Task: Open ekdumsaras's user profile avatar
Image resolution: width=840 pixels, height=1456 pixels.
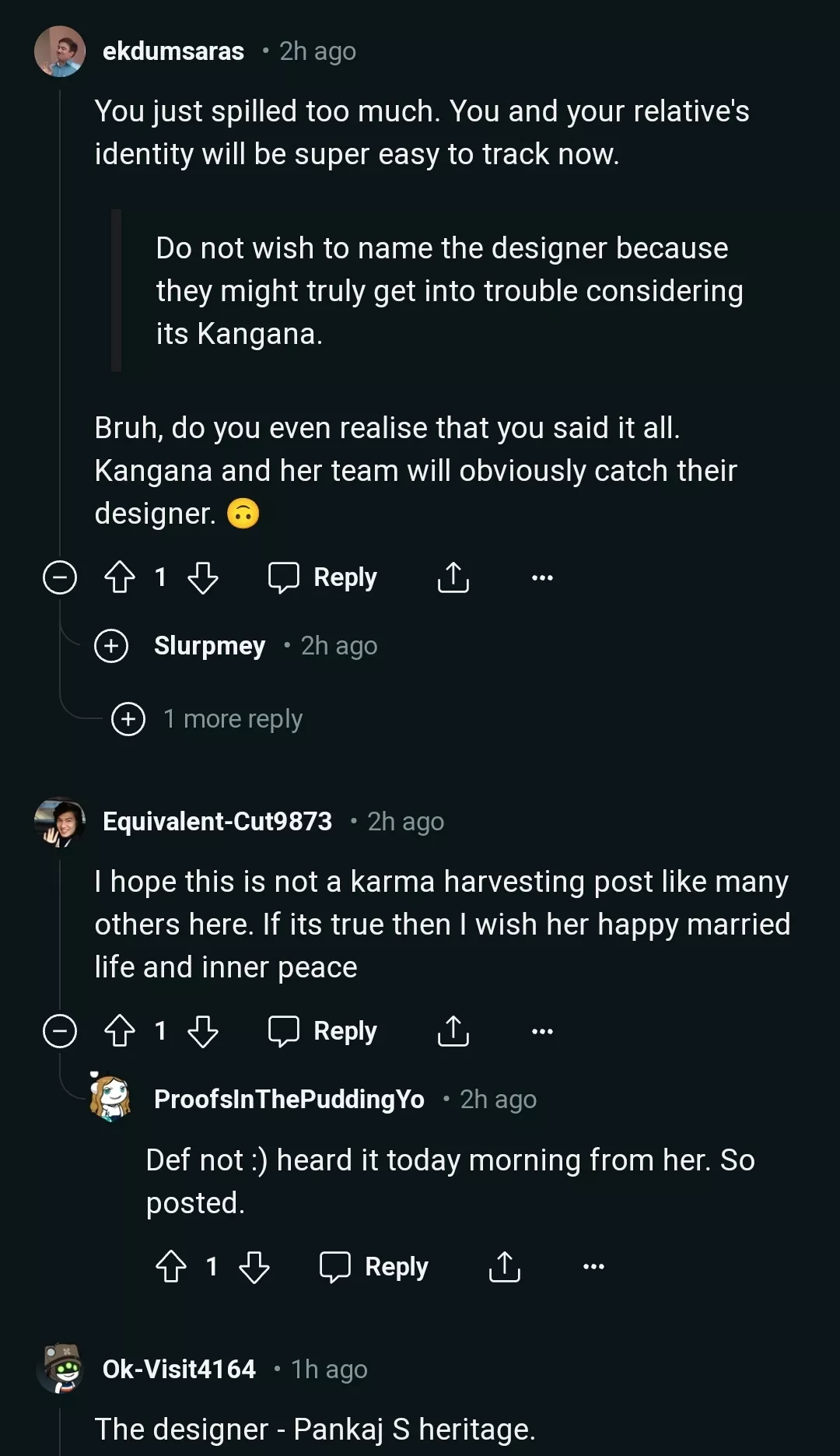Action: click(60, 51)
